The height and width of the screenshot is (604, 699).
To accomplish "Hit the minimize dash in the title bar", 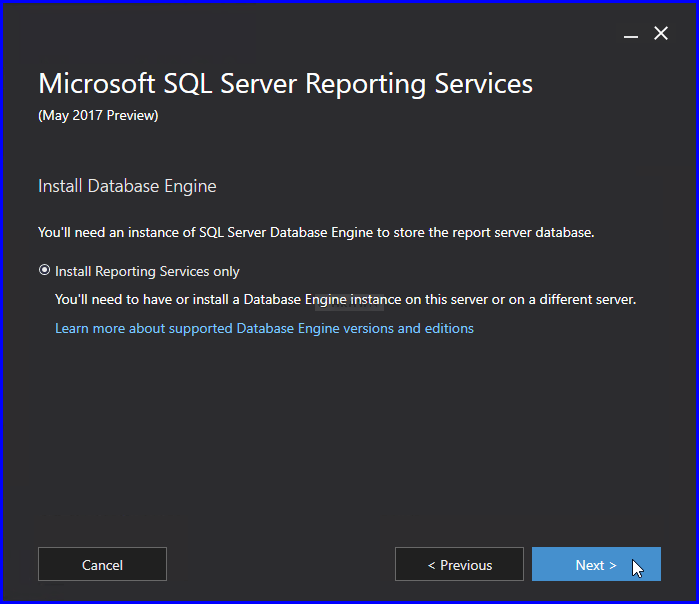I will tap(631, 35).
